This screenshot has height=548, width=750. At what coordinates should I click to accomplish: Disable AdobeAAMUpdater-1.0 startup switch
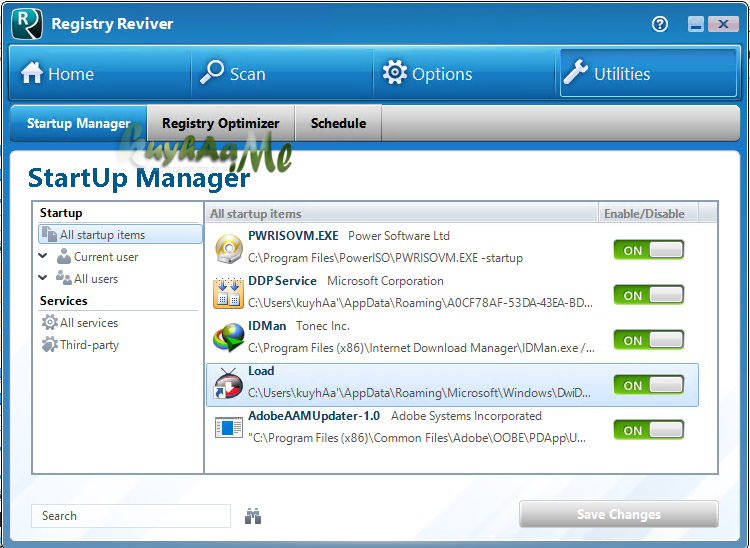point(649,430)
